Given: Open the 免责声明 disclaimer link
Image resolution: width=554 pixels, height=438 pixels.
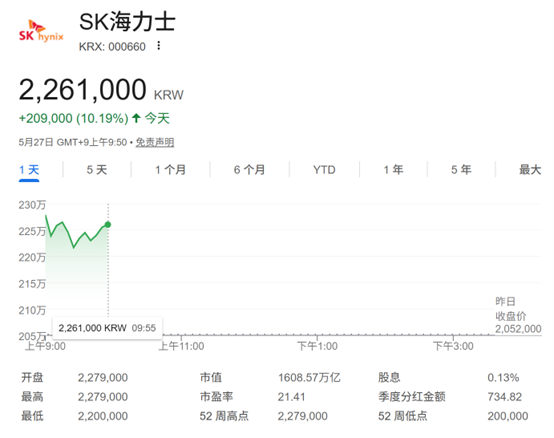Looking at the screenshot, I should 155,142.
